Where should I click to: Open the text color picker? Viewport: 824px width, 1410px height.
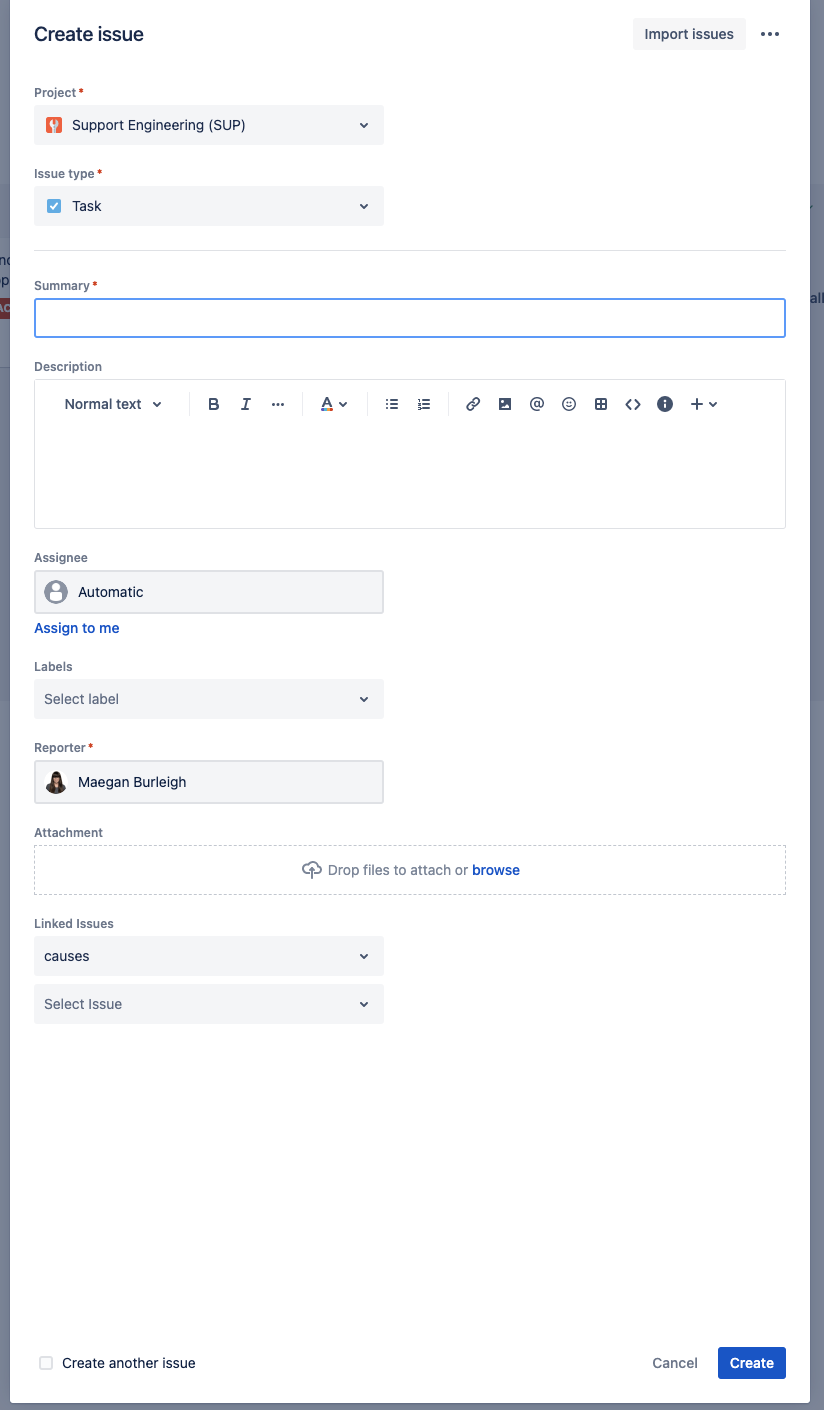[333, 404]
